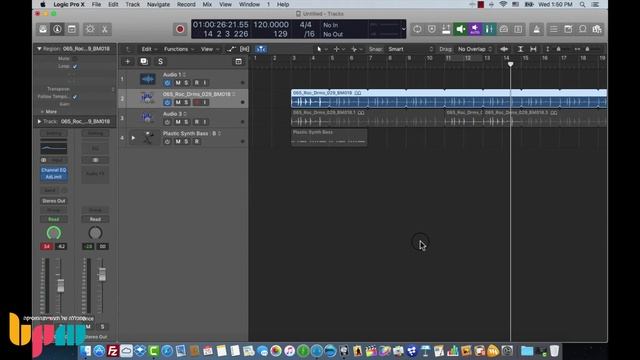Open the tracks area Functions dropdown menu
640x360 pixels.
click(x=179, y=49)
